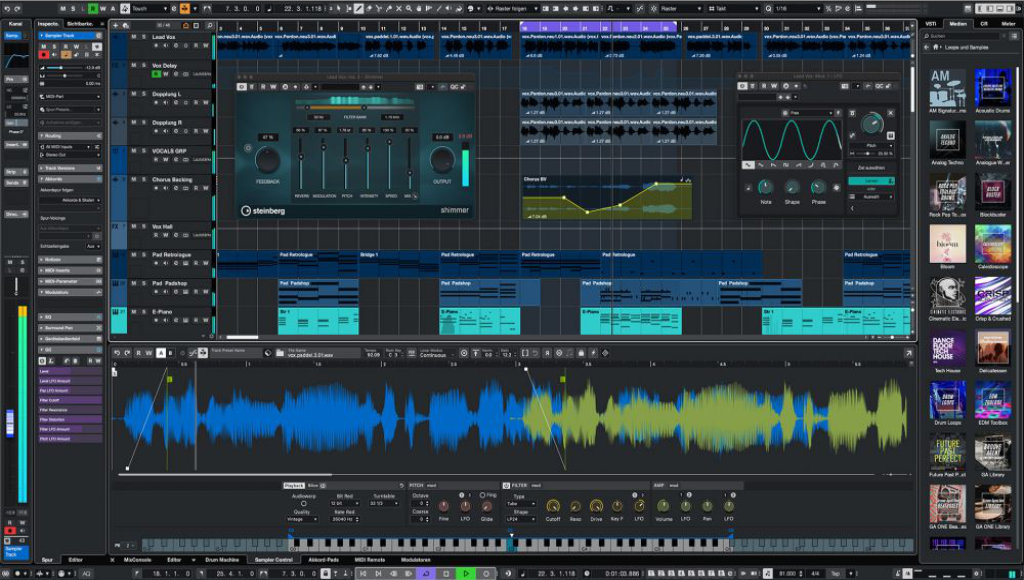
Task: Click the Undo arrow in the top toolbar
Action: [7, 8]
